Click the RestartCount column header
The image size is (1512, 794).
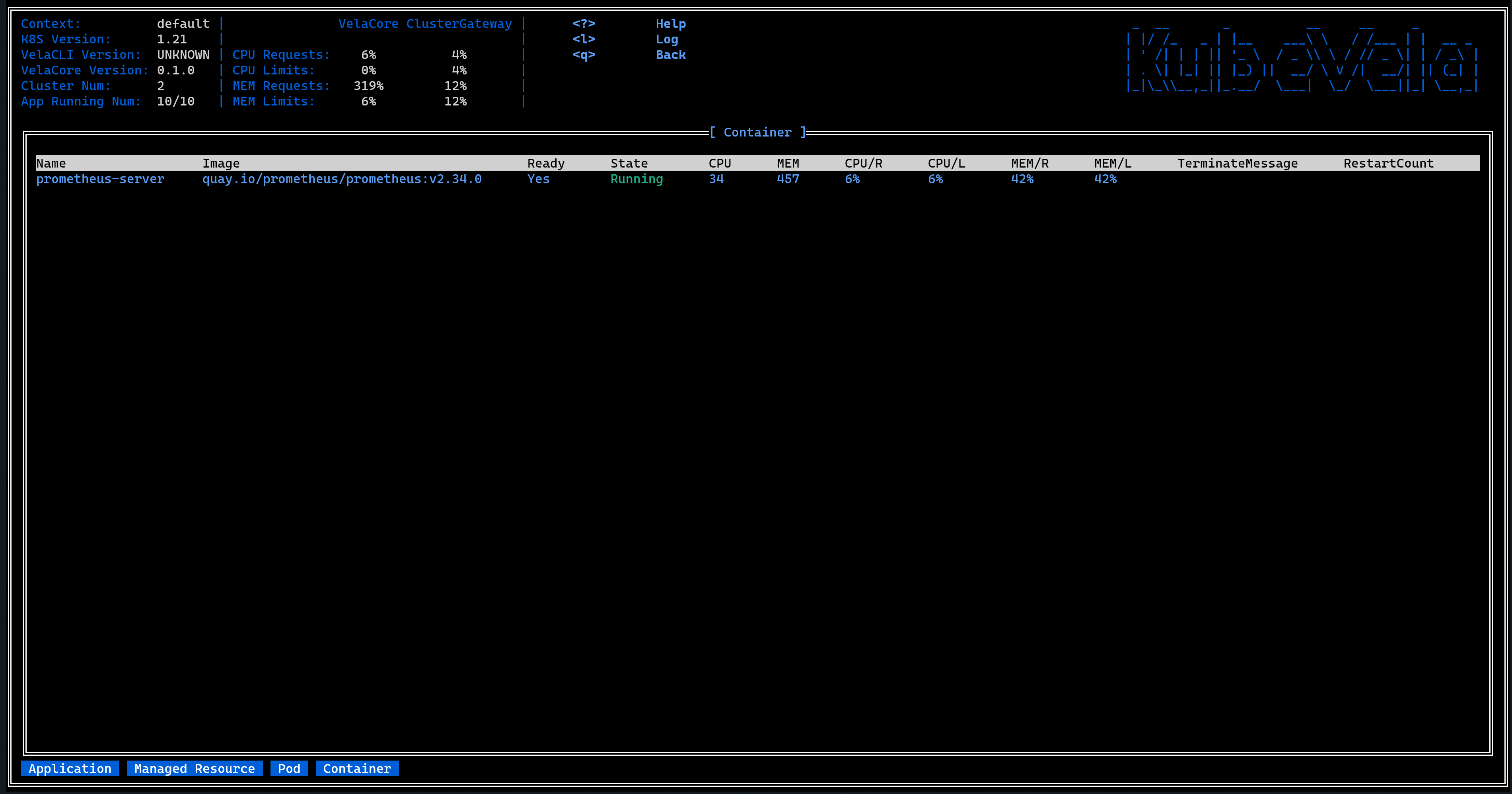(x=1388, y=163)
